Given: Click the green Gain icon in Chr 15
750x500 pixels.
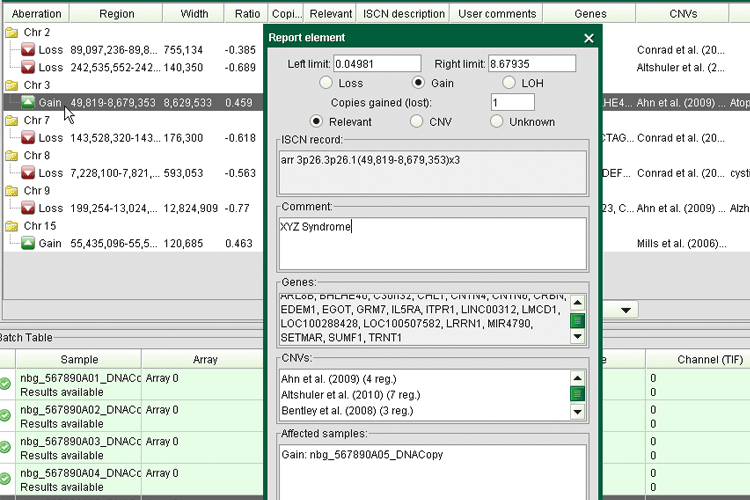Looking at the screenshot, I should pyautogui.click(x=27, y=242).
